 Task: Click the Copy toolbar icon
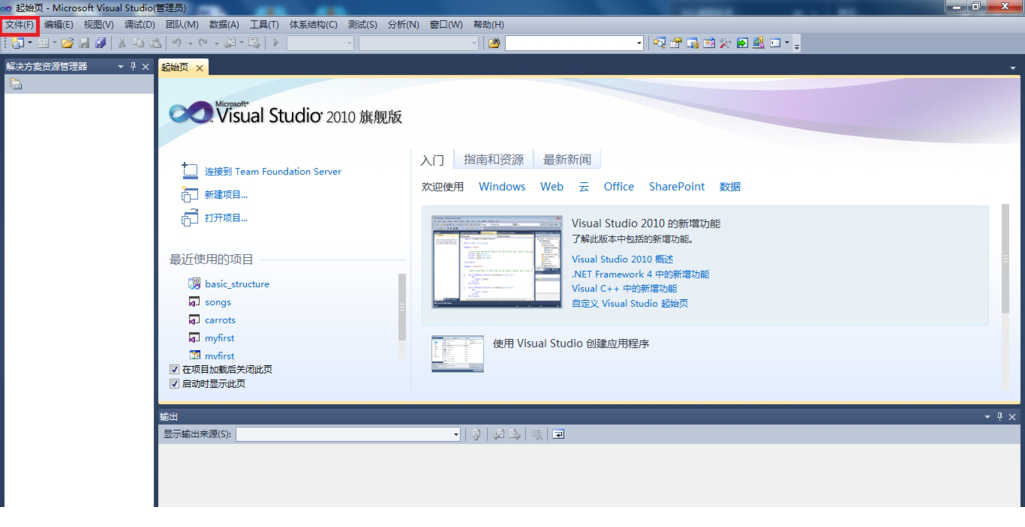pyautogui.click(x=139, y=43)
